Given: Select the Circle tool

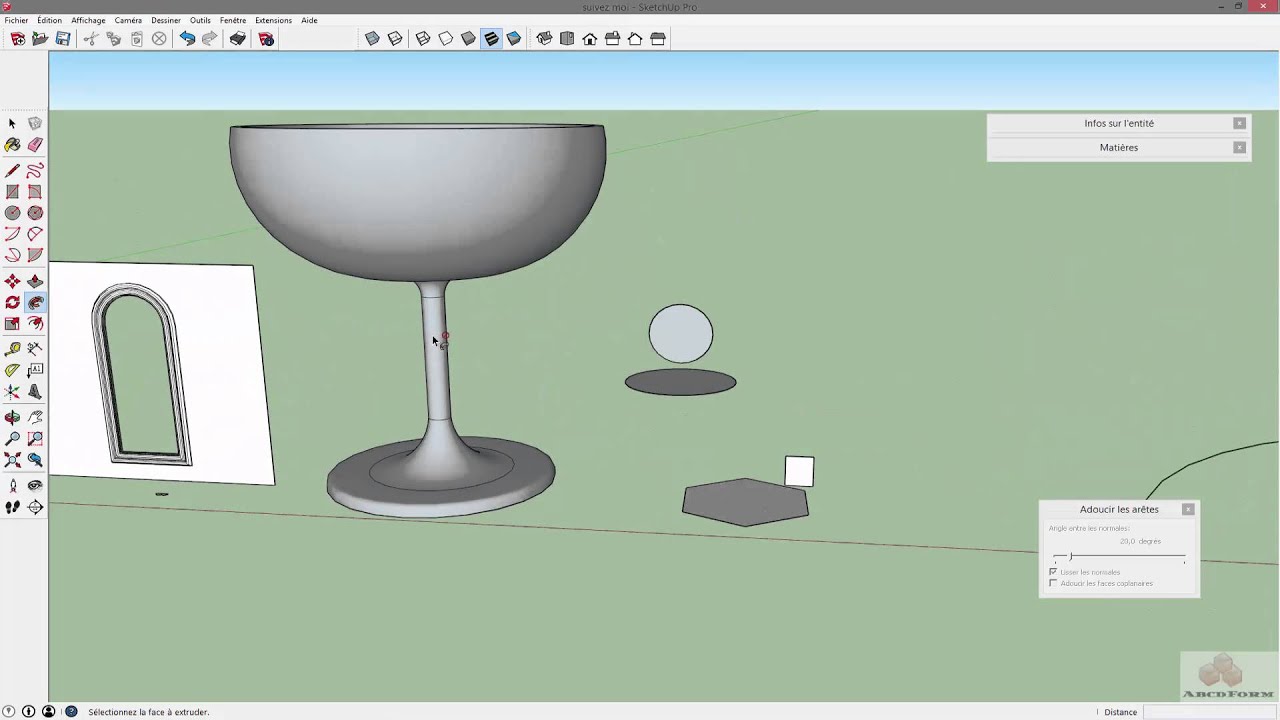Looking at the screenshot, I should pos(12,213).
